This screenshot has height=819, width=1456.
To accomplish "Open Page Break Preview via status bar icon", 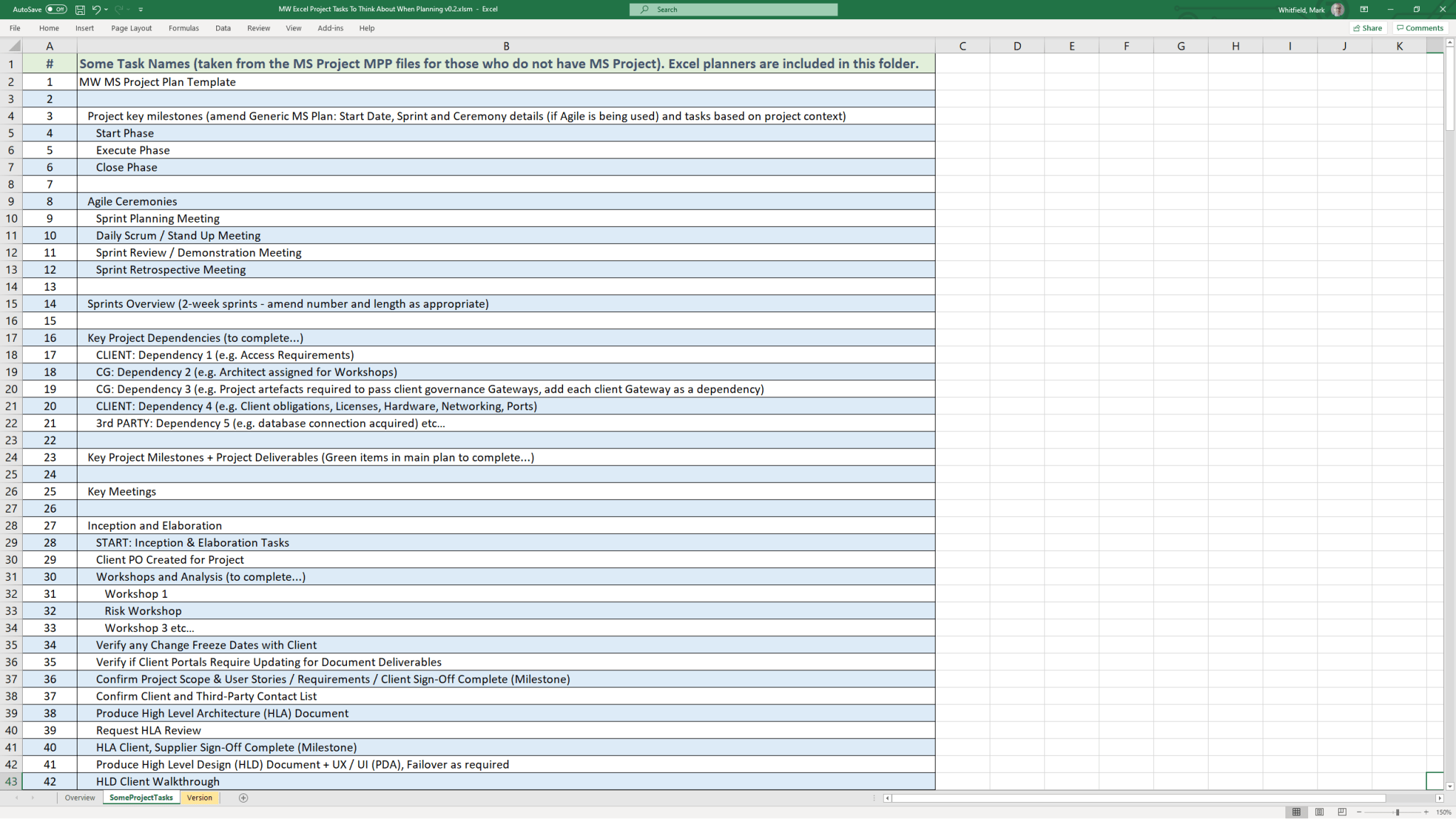I will (x=1342, y=811).
